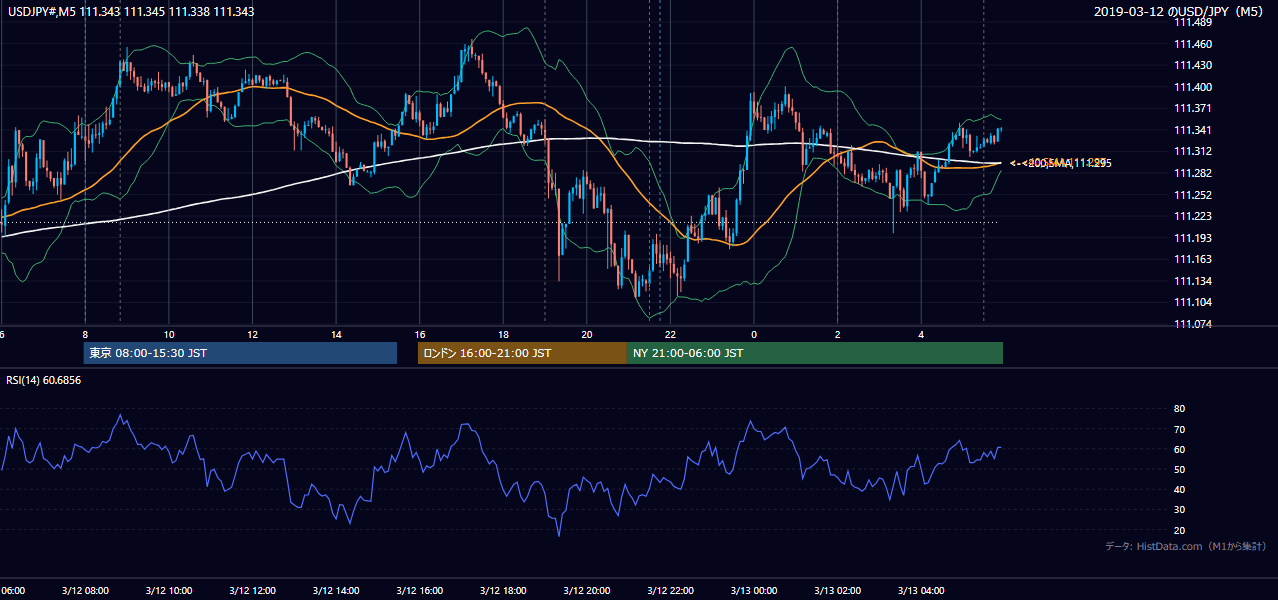Click the 3/12 10:00 time axis label
This screenshot has height=600, width=1278.
coord(168,591)
